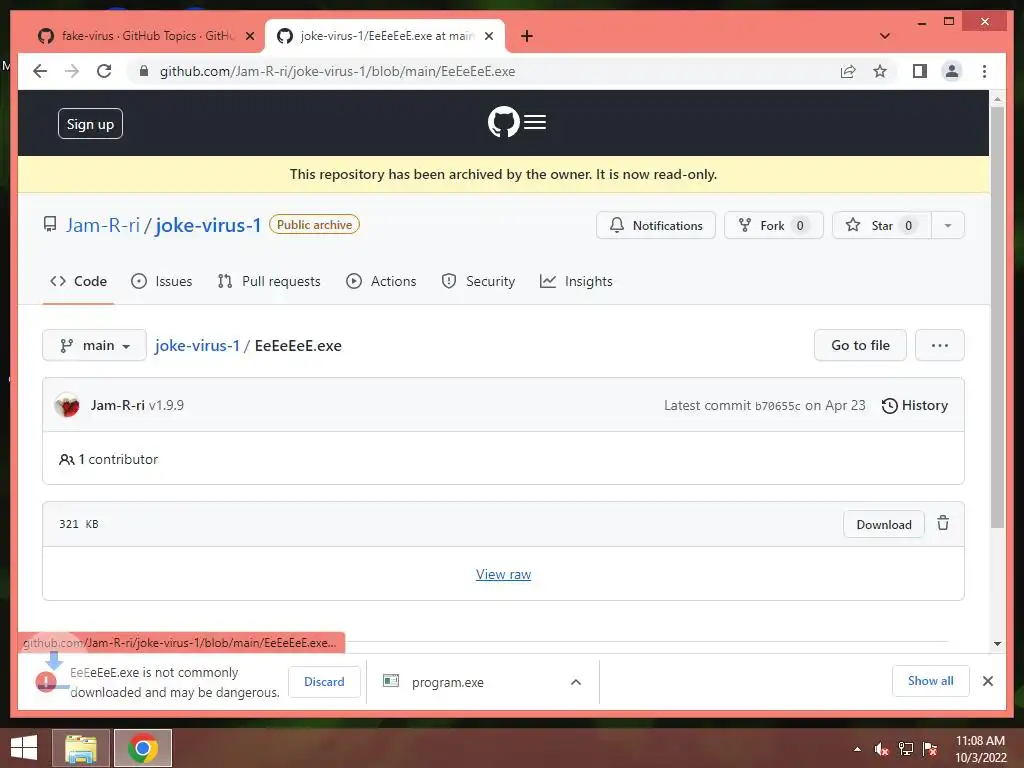Open the Pull requests tab
The image size is (1024, 768).
[269, 281]
